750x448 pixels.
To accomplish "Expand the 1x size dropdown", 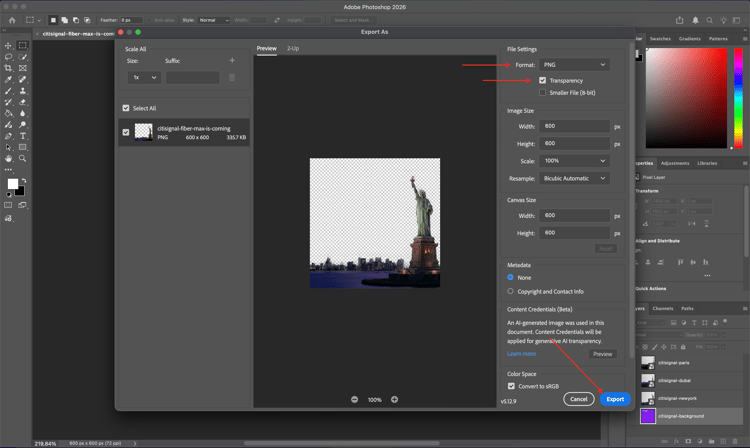I will click(x=143, y=77).
